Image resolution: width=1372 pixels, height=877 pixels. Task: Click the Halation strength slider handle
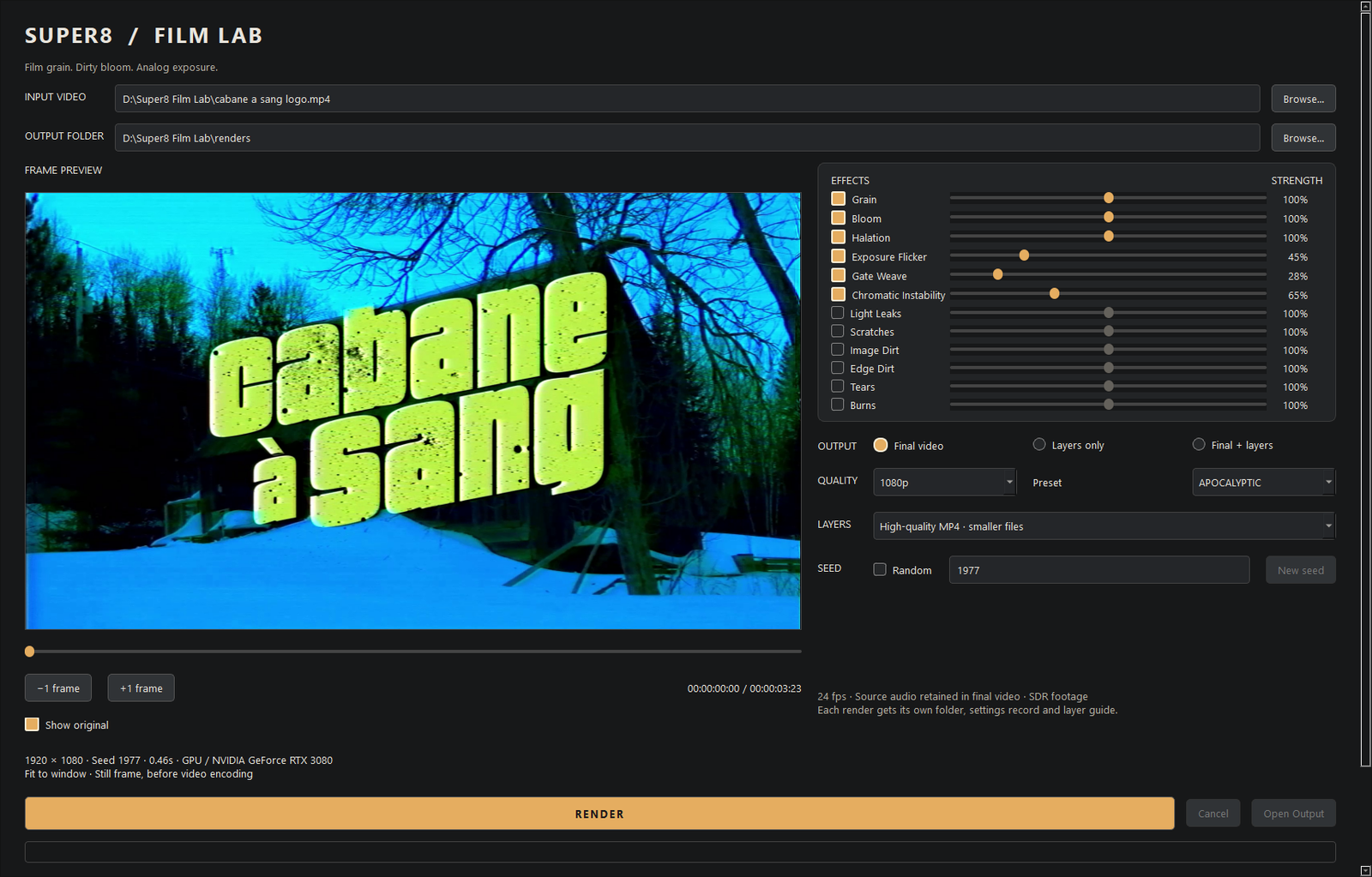pos(1109,236)
